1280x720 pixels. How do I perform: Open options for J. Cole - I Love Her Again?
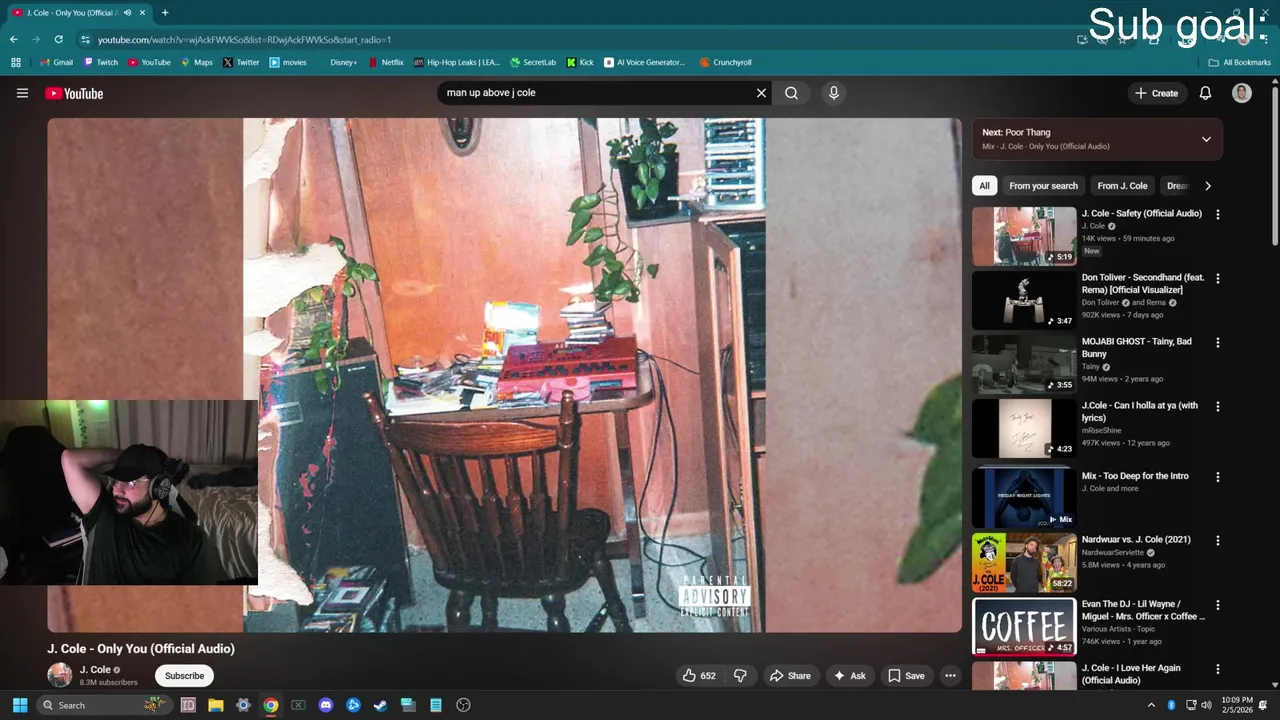click(1217, 668)
